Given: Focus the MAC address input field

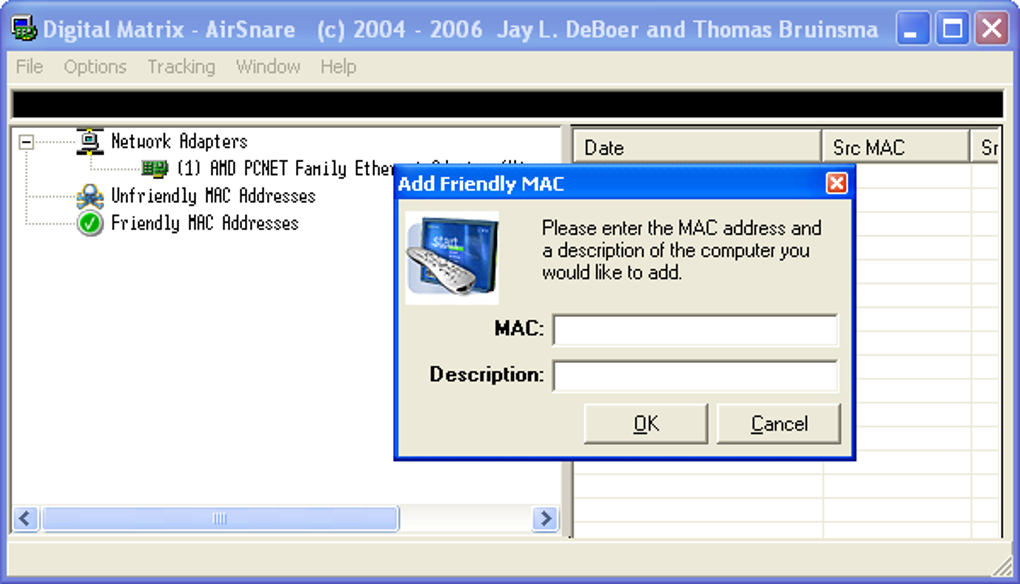Looking at the screenshot, I should pyautogui.click(x=695, y=330).
